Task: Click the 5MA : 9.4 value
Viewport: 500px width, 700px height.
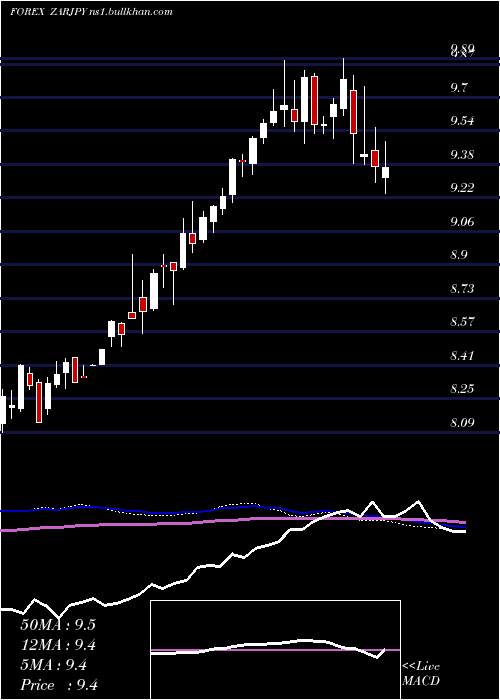Action: (54, 665)
